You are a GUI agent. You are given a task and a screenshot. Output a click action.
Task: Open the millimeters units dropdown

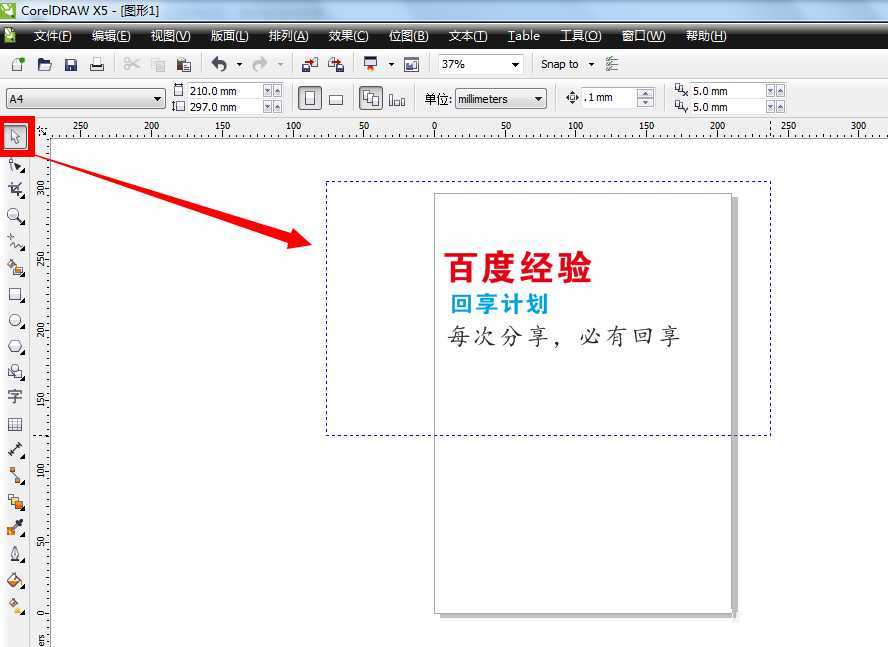(x=537, y=98)
